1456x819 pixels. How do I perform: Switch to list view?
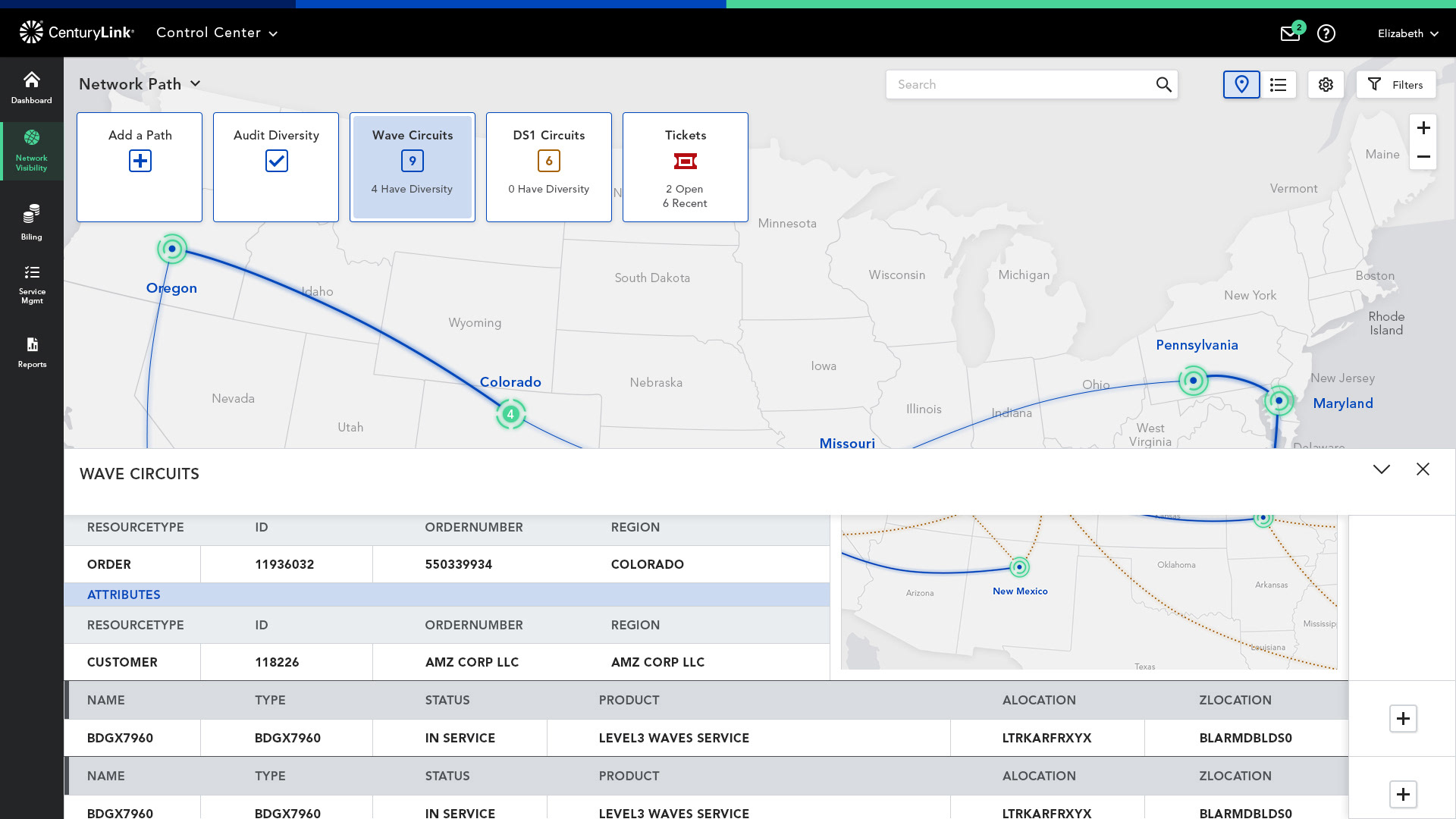(x=1279, y=85)
